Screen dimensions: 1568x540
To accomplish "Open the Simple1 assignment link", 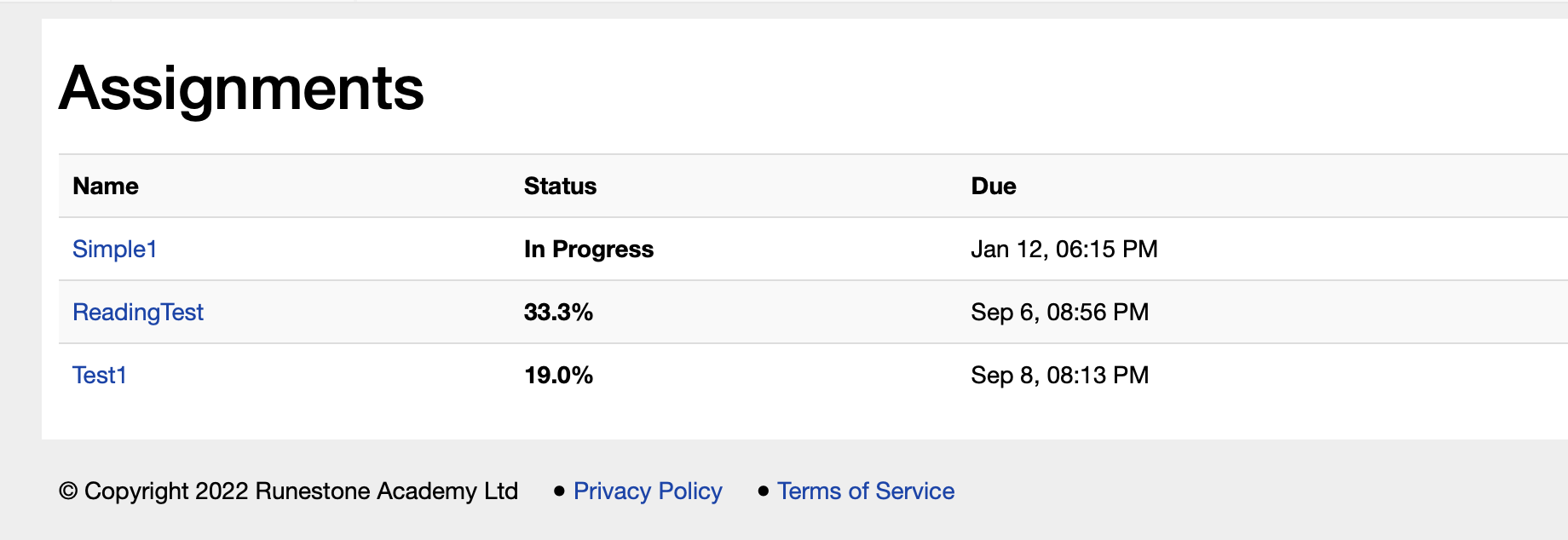I will tap(115, 249).
